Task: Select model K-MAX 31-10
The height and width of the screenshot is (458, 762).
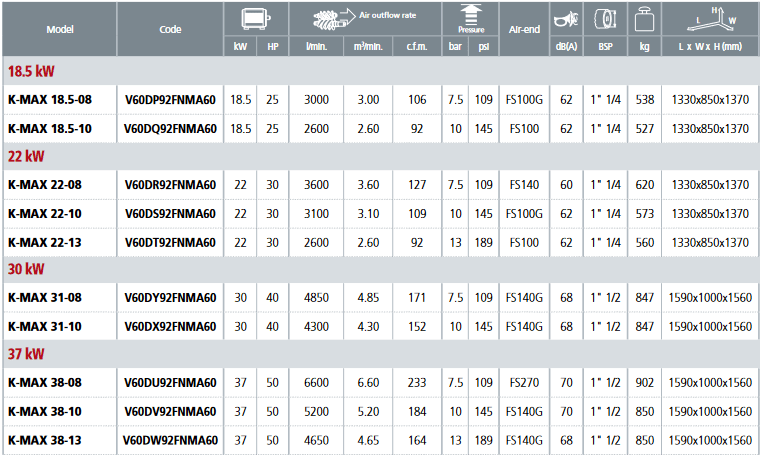Action: tap(45, 327)
